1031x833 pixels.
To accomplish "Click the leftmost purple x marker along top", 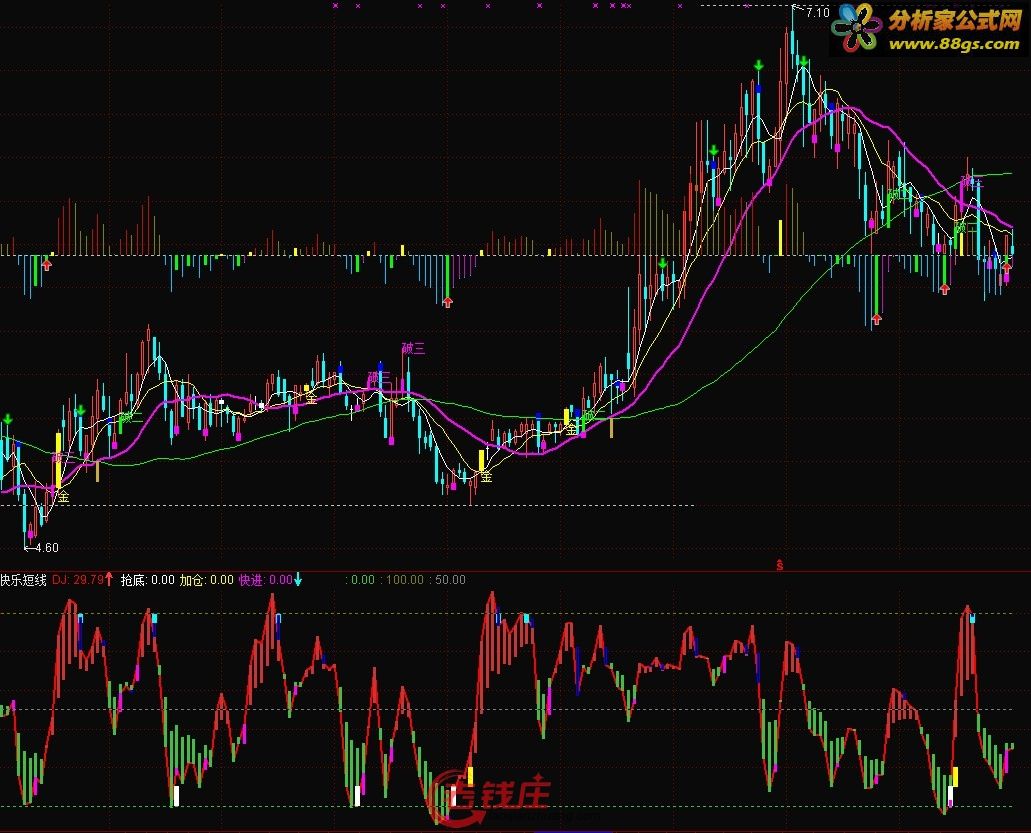I will 335,6.
